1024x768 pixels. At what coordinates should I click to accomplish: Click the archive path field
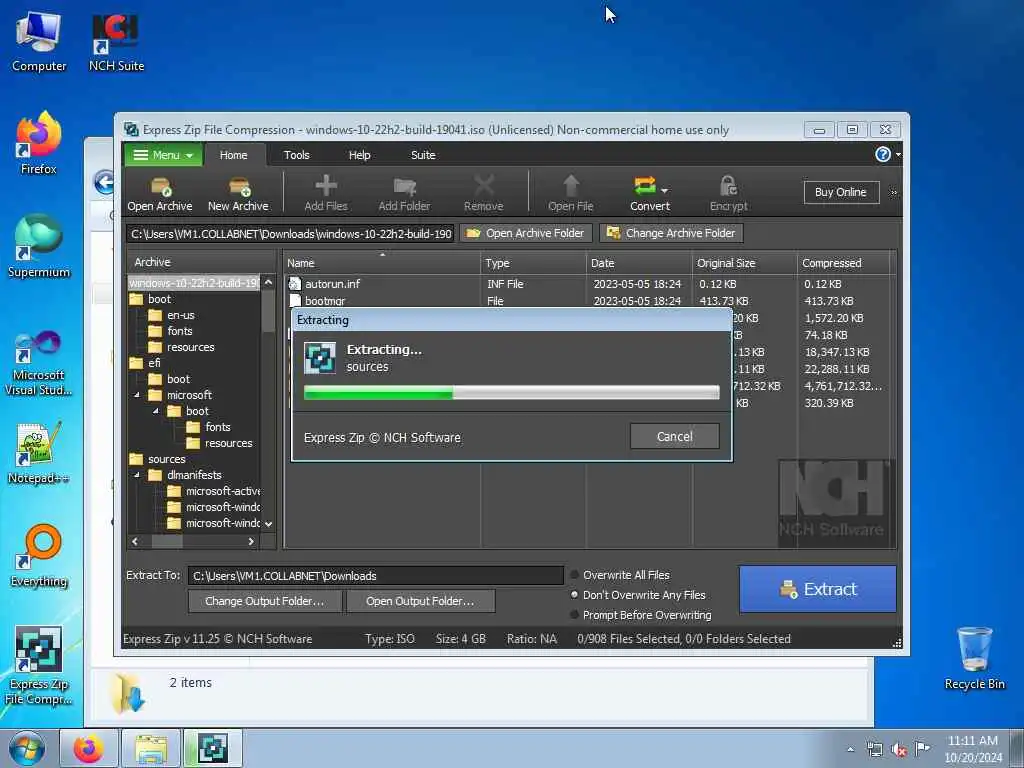click(x=290, y=233)
